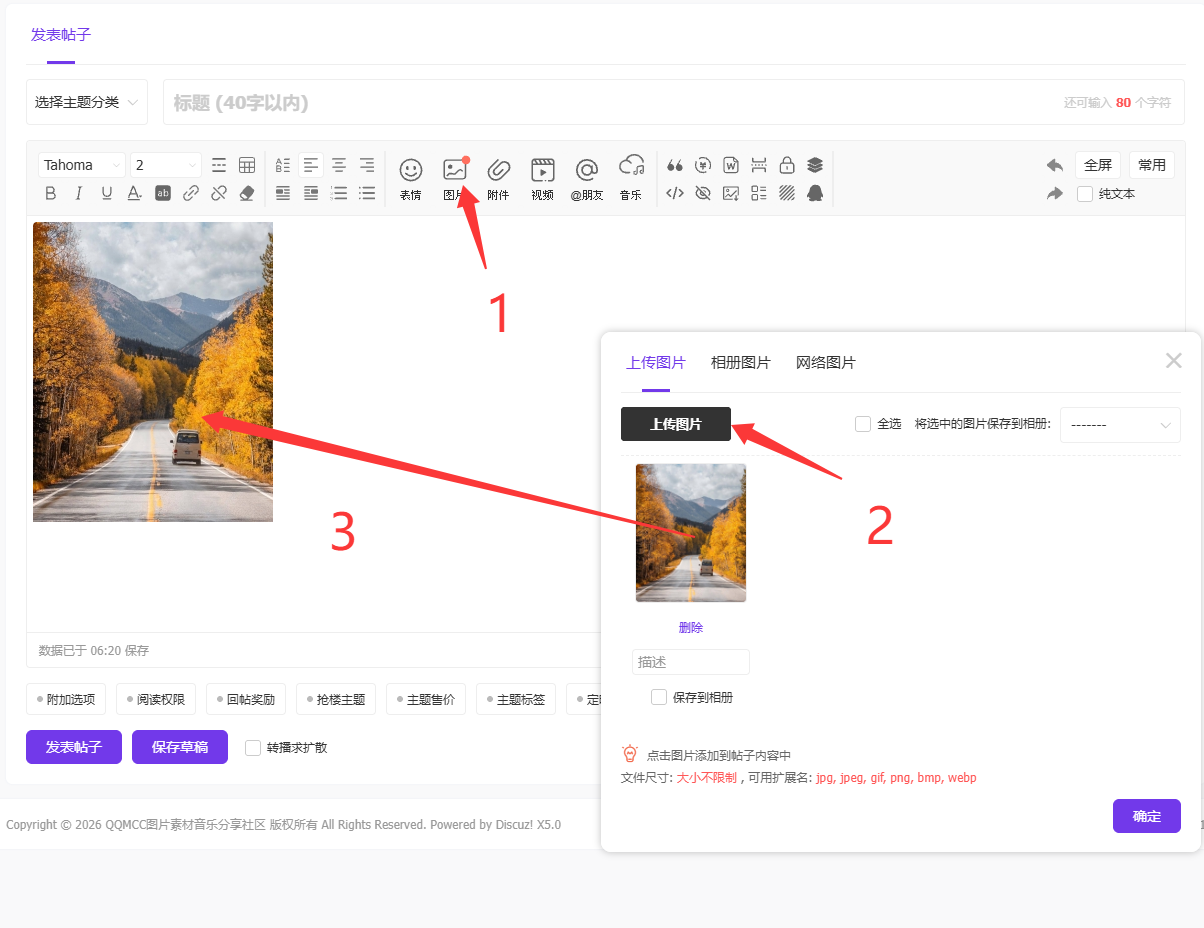Insert an ordered numbered list
This screenshot has height=928, width=1204.
[339, 193]
